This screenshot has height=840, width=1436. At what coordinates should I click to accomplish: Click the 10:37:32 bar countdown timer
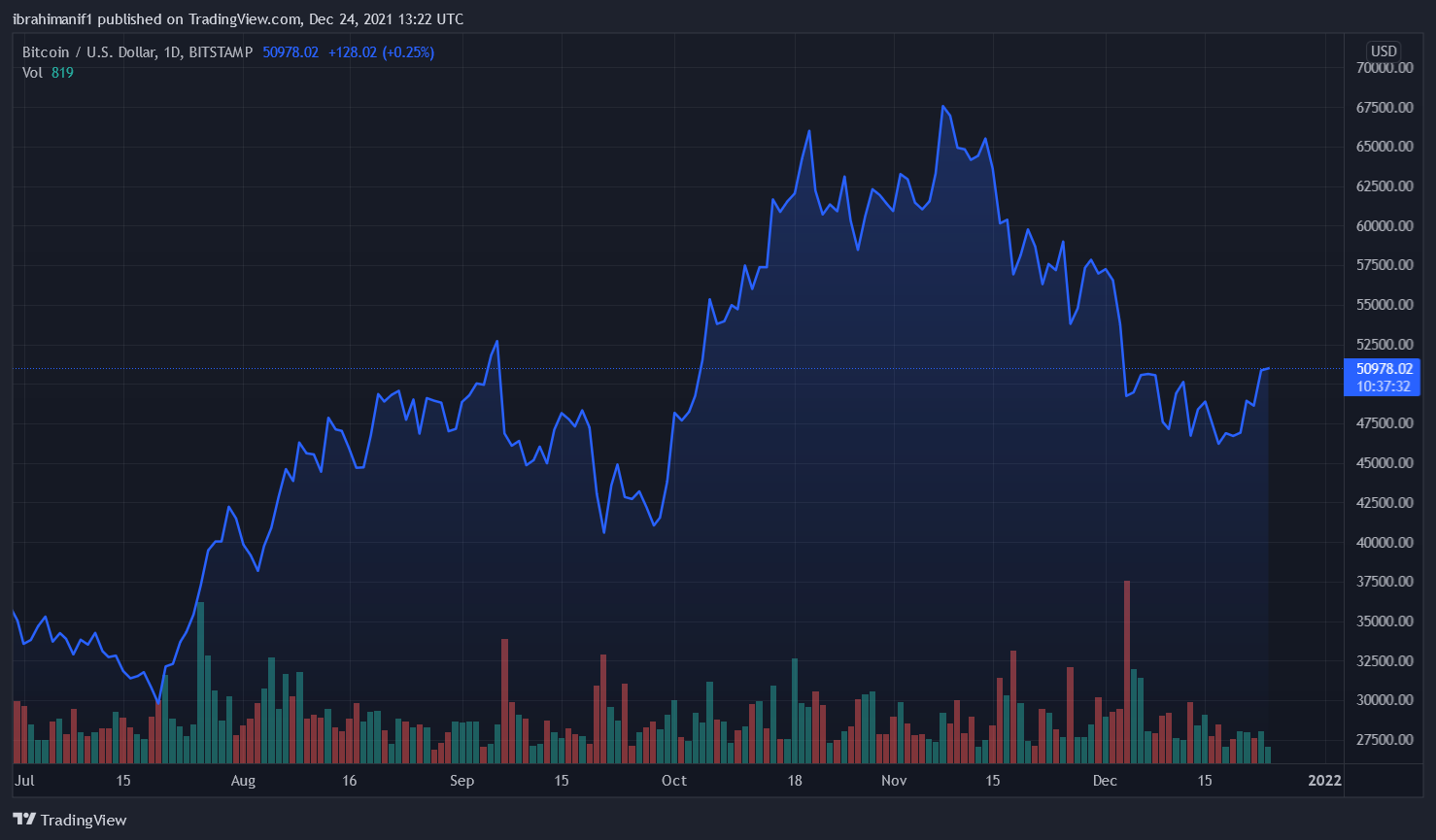pos(1384,386)
